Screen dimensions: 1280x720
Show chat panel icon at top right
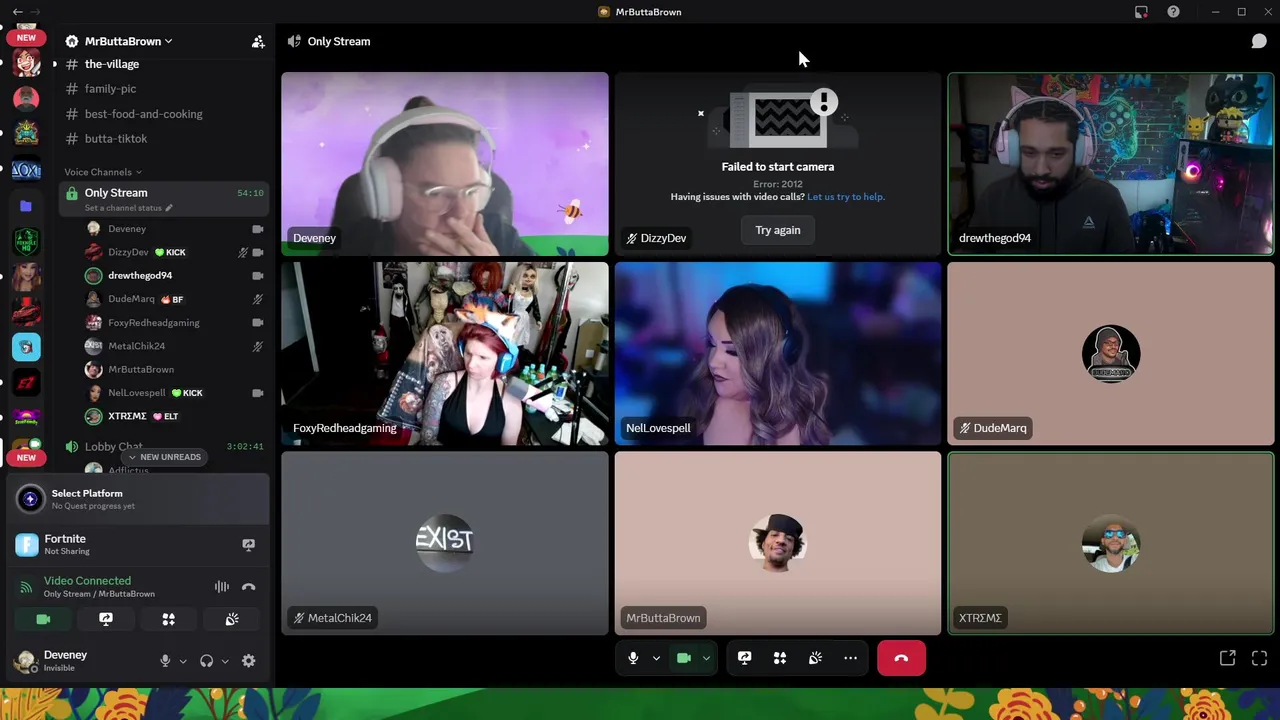(x=1259, y=41)
